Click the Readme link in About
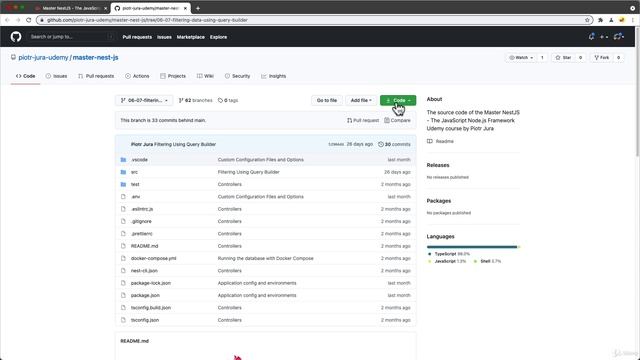Screen dimensions: 640x360 click(440, 141)
